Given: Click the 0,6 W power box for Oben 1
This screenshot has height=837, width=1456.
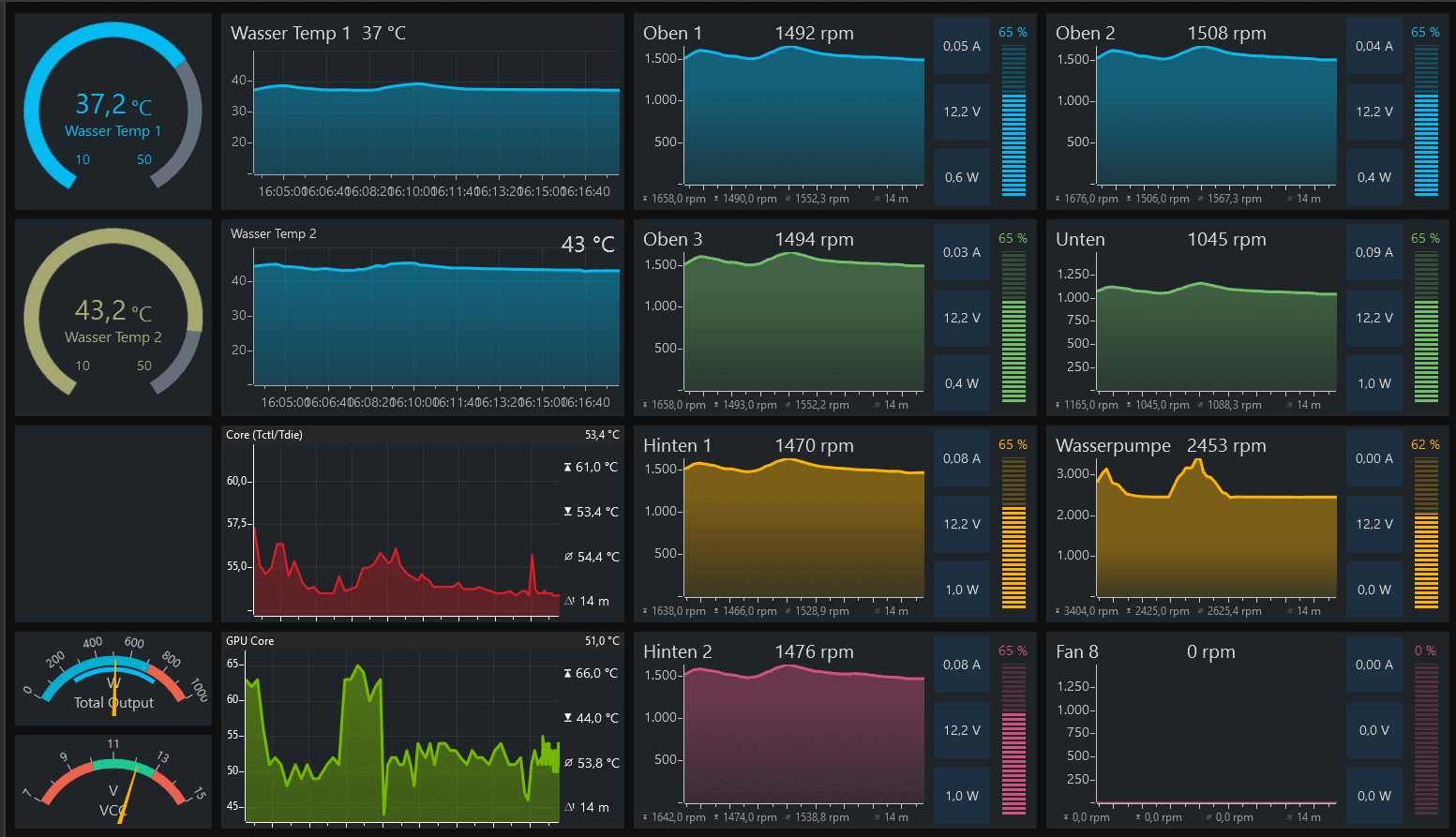Looking at the screenshot, I should [x=962, y=177].
